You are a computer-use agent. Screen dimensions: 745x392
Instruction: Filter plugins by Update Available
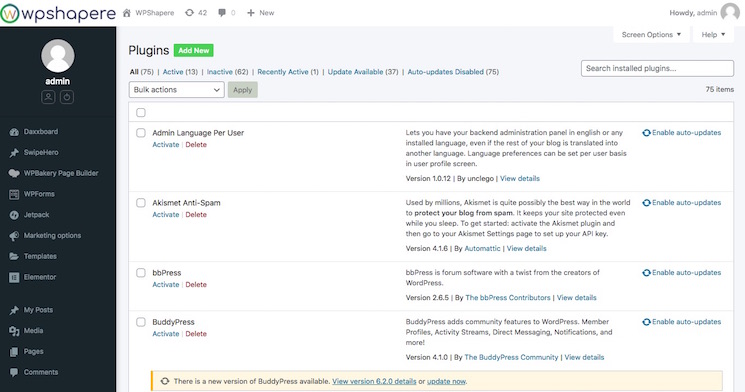pos(363,72)
